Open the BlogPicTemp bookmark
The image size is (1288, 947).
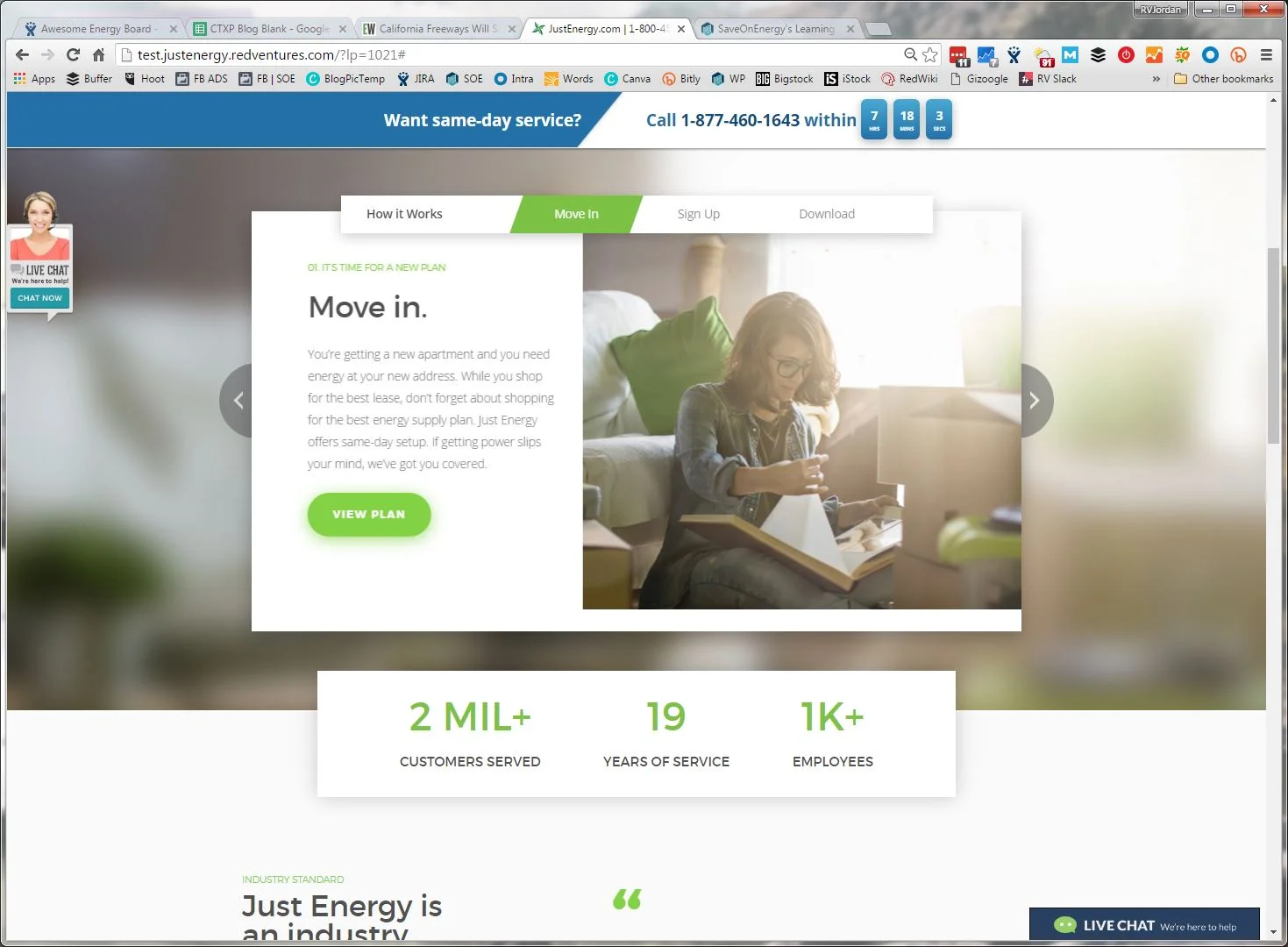(x=345, y=79)
